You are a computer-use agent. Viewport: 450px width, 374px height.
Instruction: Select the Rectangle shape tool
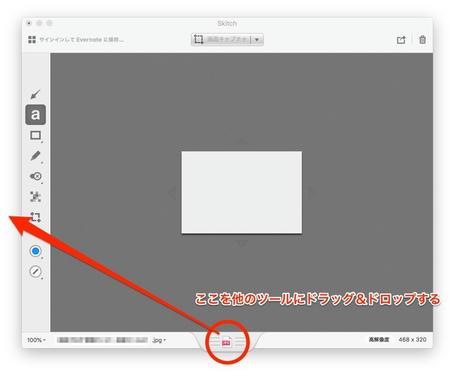point(36,135)
